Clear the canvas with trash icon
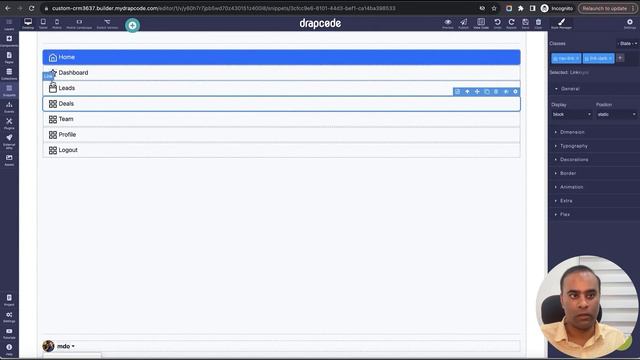This screenshot has height=360, width=640. click(x=538, y=24)
